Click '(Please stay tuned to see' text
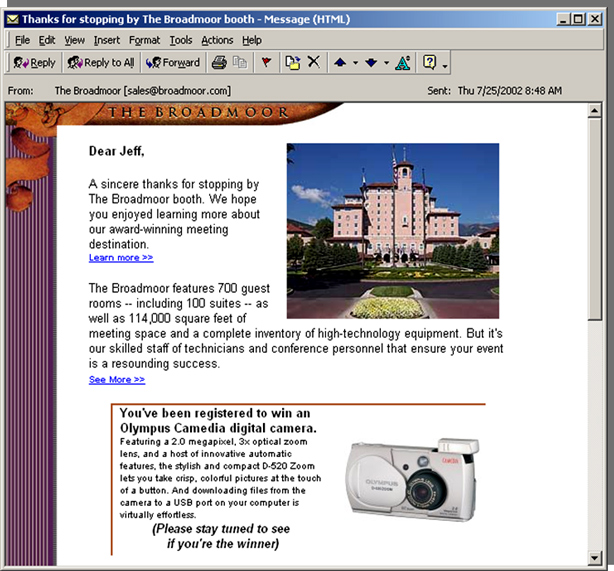This screenshot has width=614, height=571. point(221,529)
